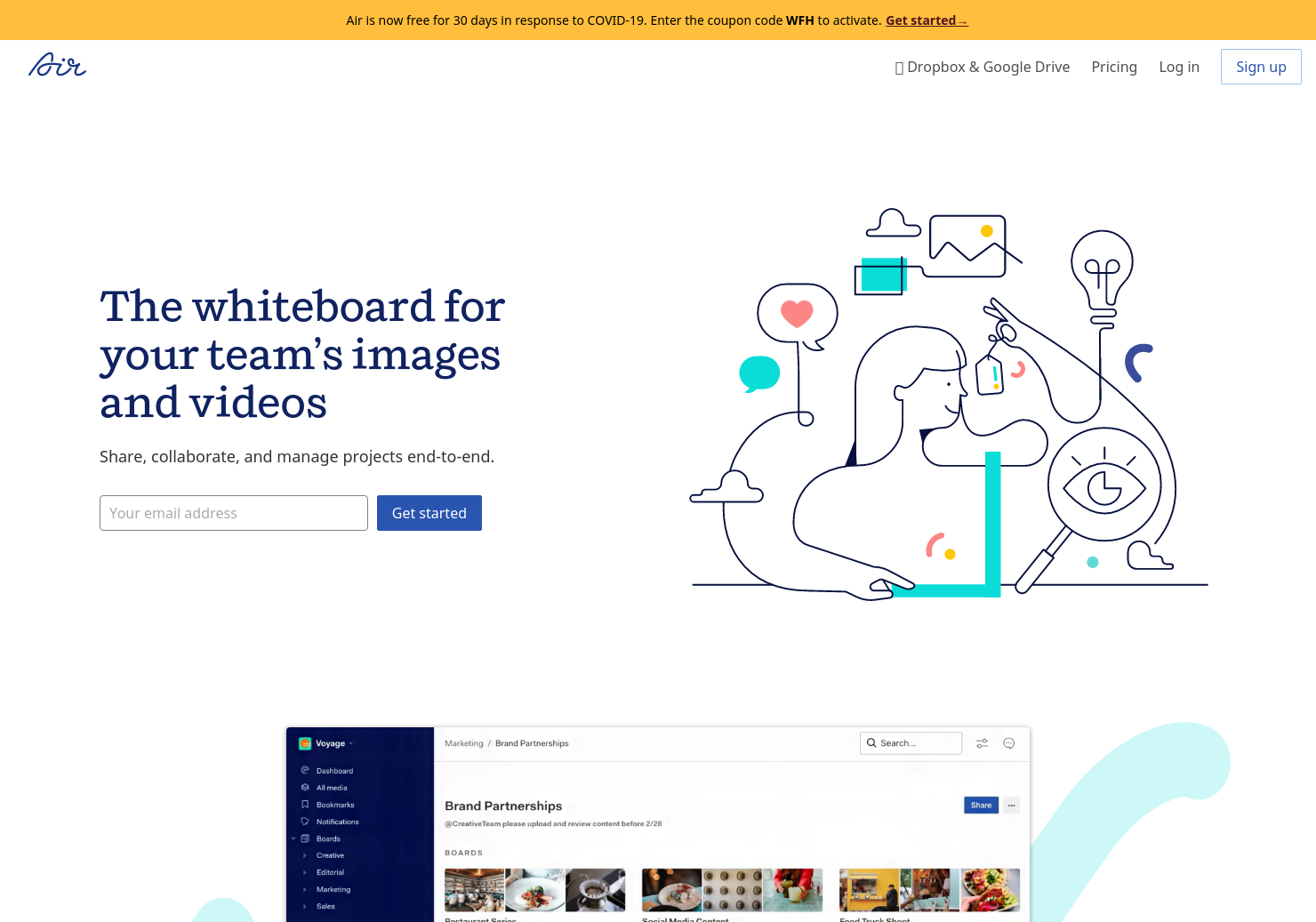1316x922 pixels.
Task: Click the Brand Partnerships breadcrumb
Action: [x=532, y=743]
